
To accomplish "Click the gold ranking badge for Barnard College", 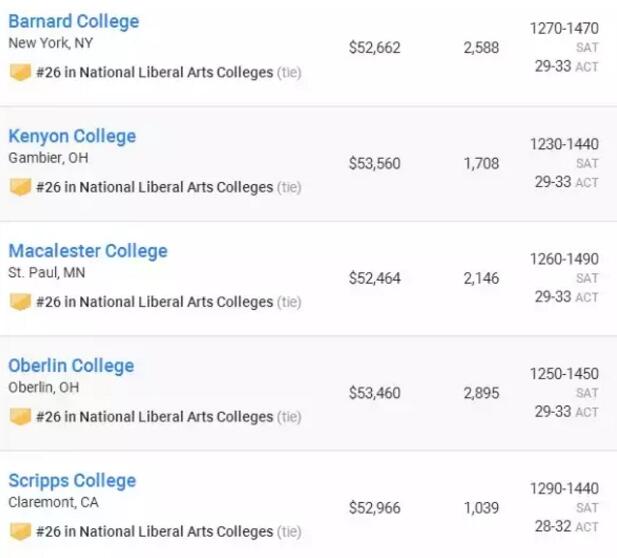I will (x=20, y=72).
